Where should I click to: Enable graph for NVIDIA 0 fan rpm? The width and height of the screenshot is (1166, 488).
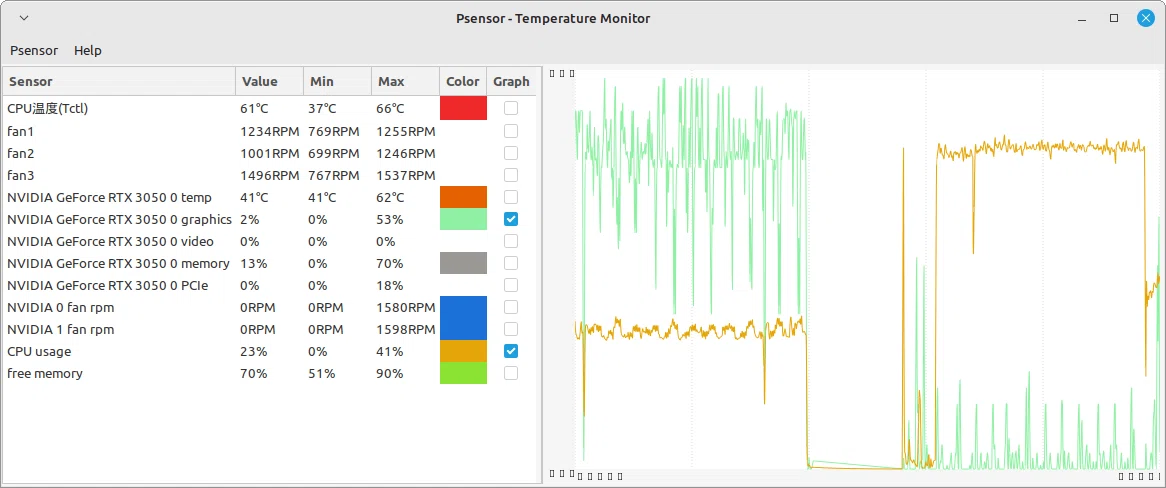point(511,307)
